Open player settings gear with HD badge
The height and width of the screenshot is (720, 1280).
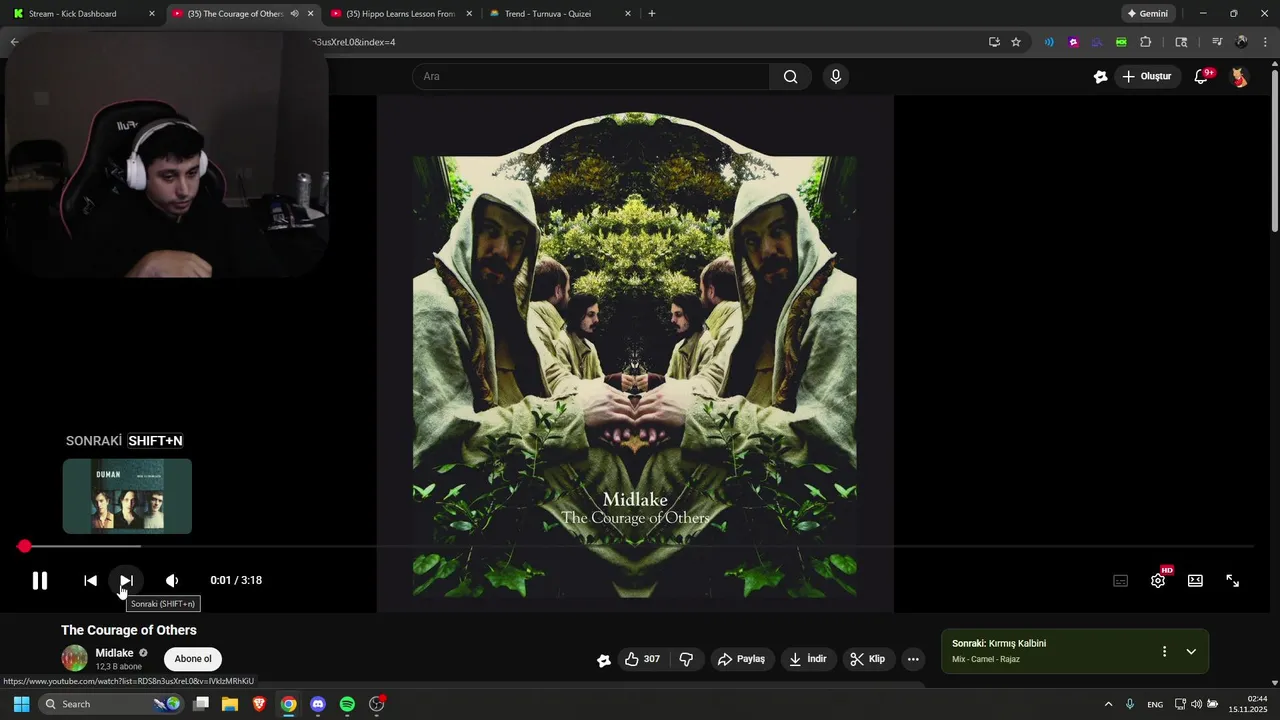[1158, 580]
